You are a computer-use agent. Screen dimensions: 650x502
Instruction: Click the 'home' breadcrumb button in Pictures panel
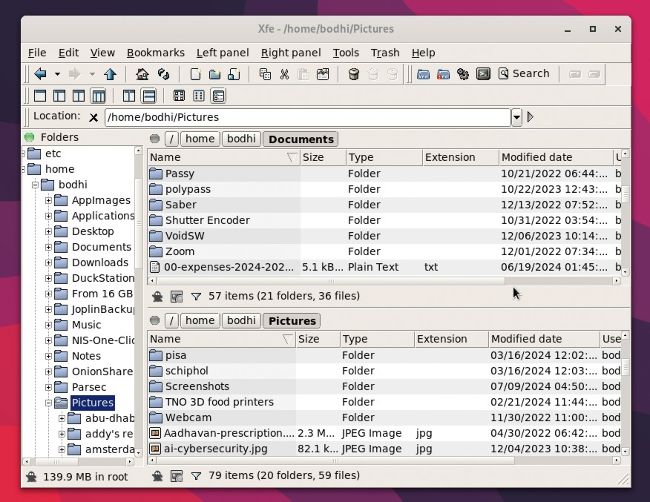tap(200, 321)
